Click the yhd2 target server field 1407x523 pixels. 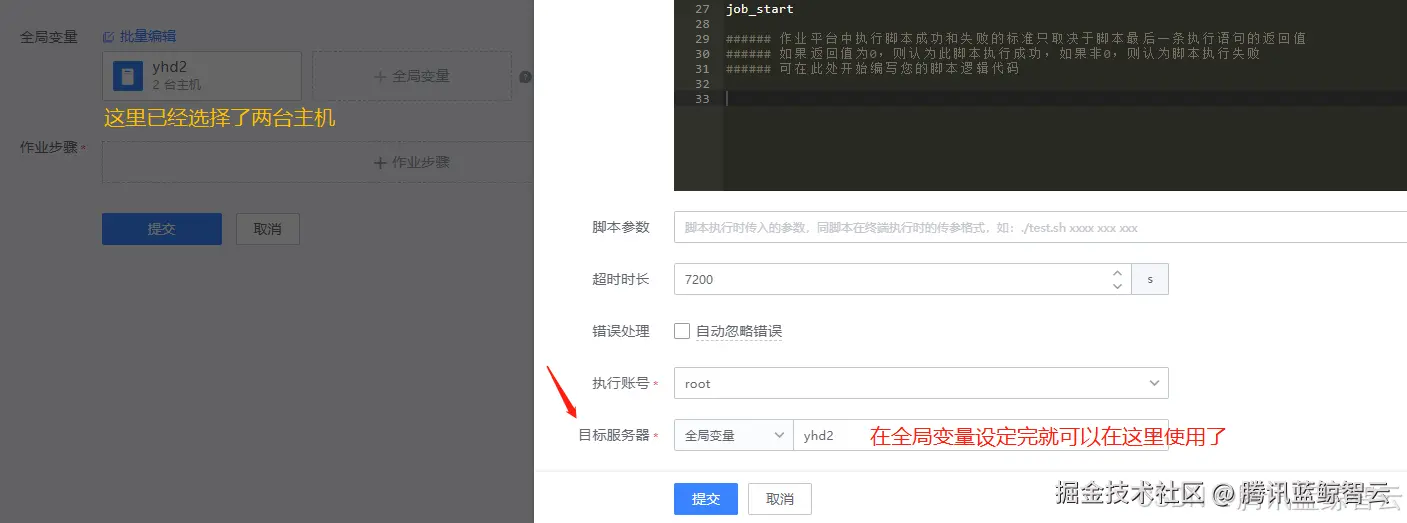pyautogui.click(x=981, y=435)
